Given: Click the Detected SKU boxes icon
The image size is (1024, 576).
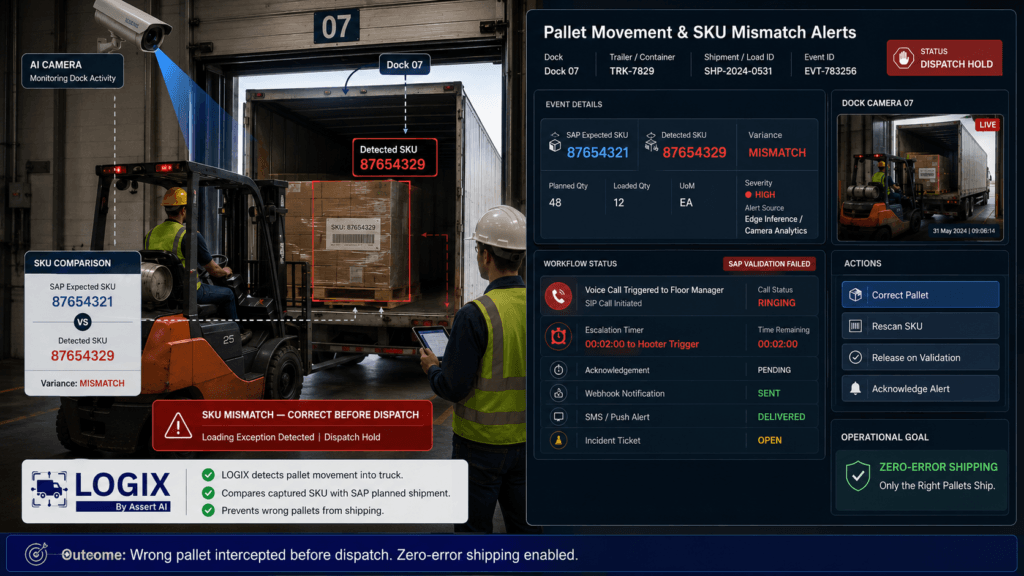Looking at the screenshot, I should pos(650,142).
